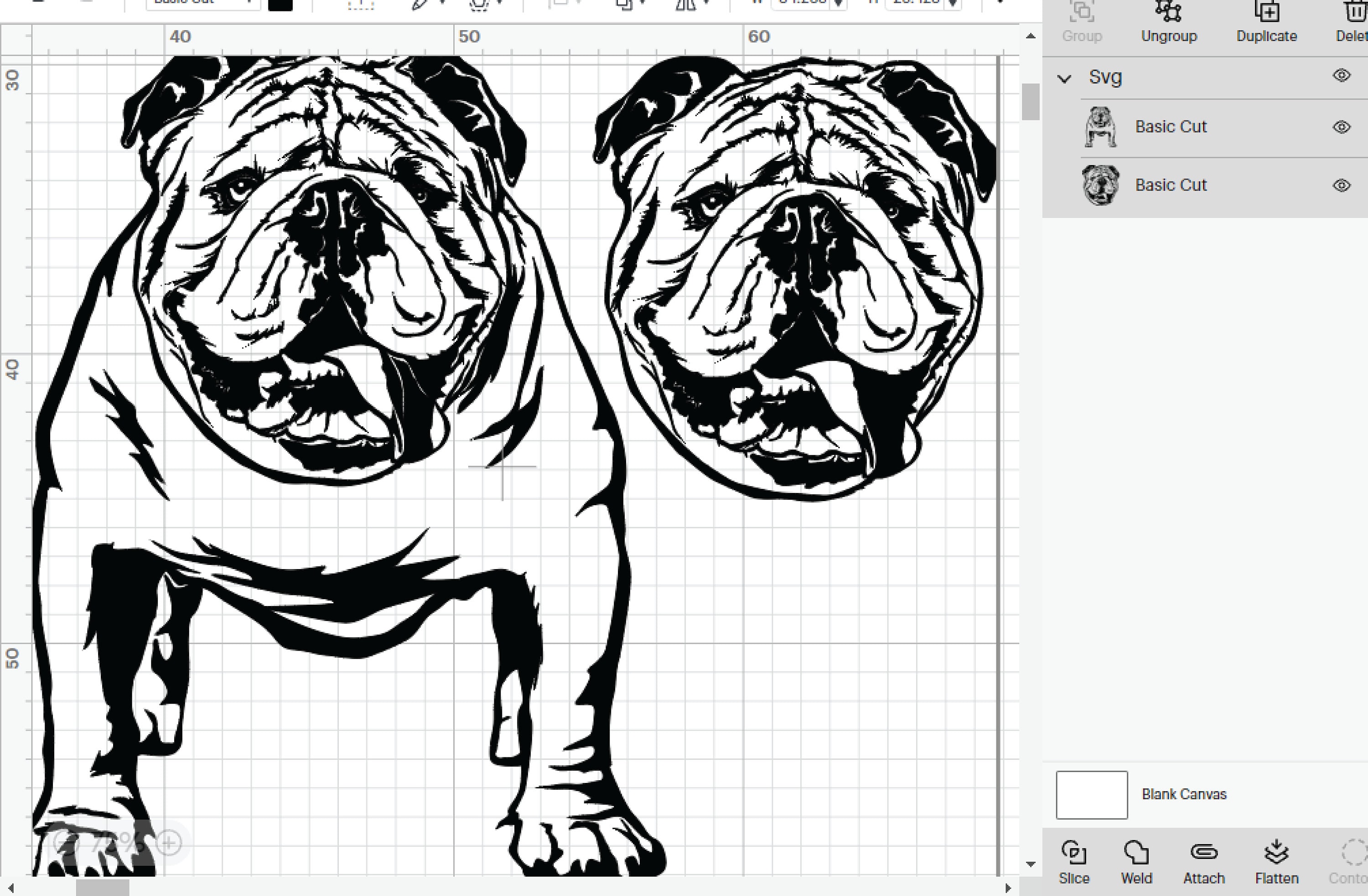This screenshot has height=896, width=1368.
Task: Click canvas vertical scrollbar up arrow
Action: point(1031,36)
